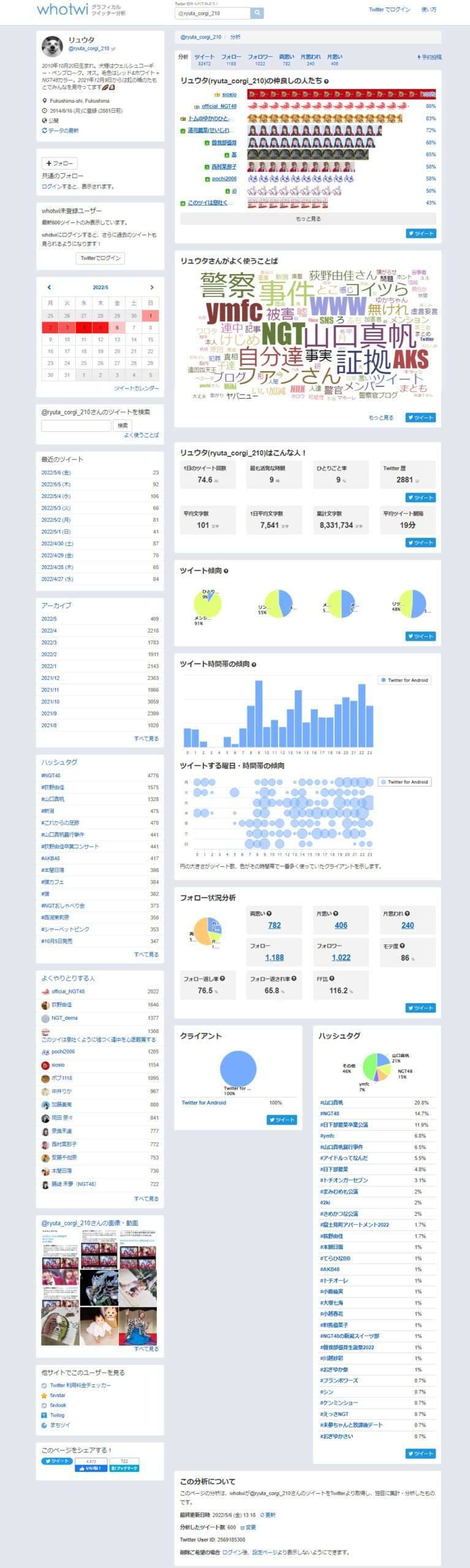470x1568 pixels.
Task: Open the #NGT48 hashtag link in sidebar
Action: (x=51, y=775)
